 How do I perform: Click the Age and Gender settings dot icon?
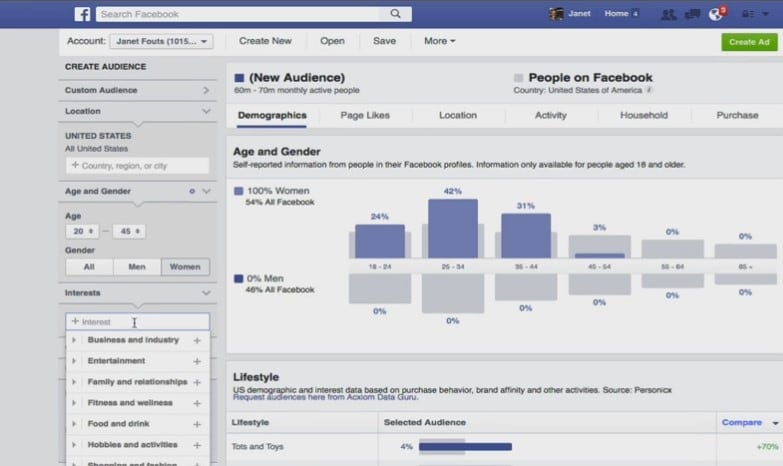tap(192, 191)
